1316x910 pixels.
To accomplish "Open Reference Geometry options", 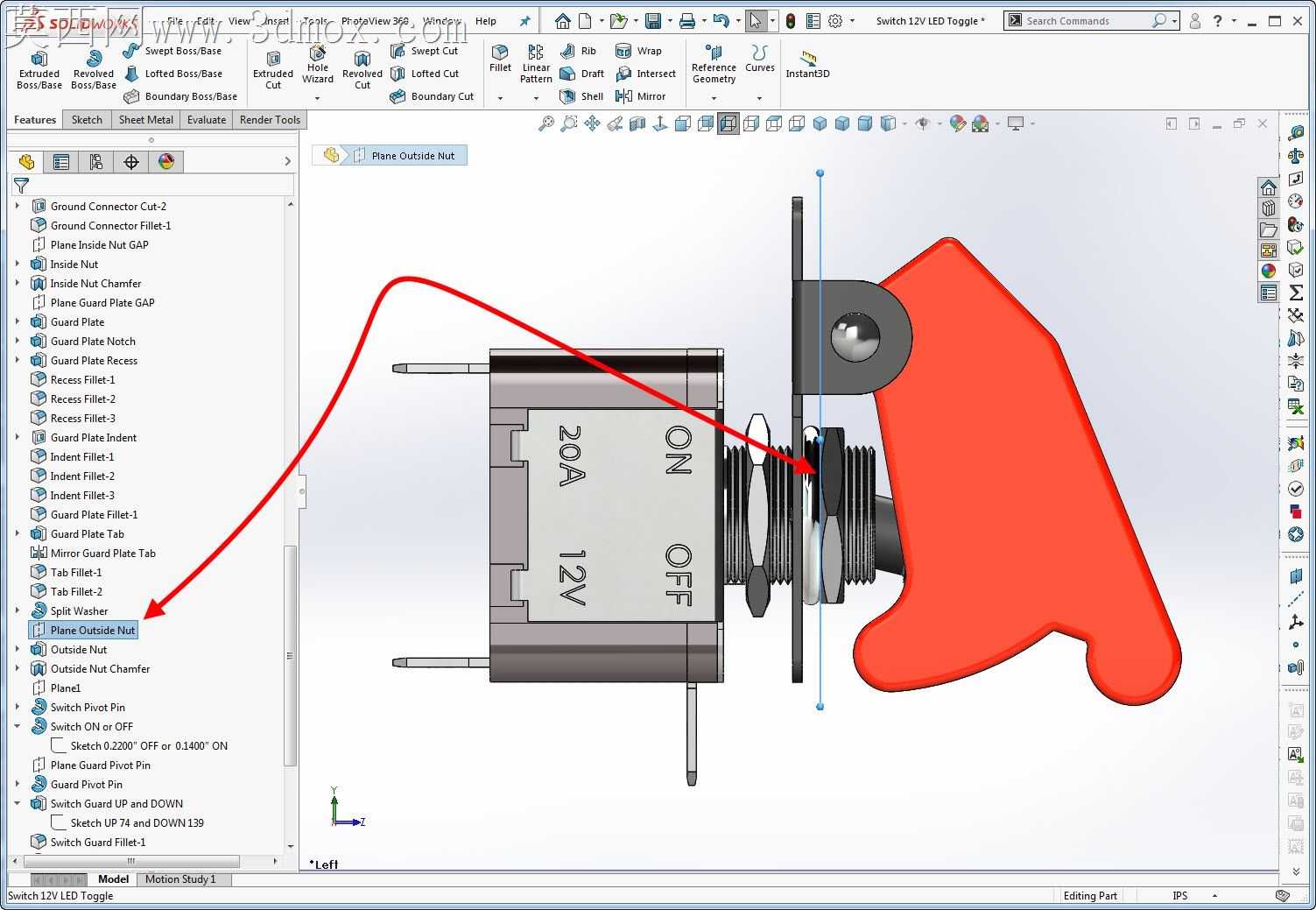I will [x=714, y=66].
